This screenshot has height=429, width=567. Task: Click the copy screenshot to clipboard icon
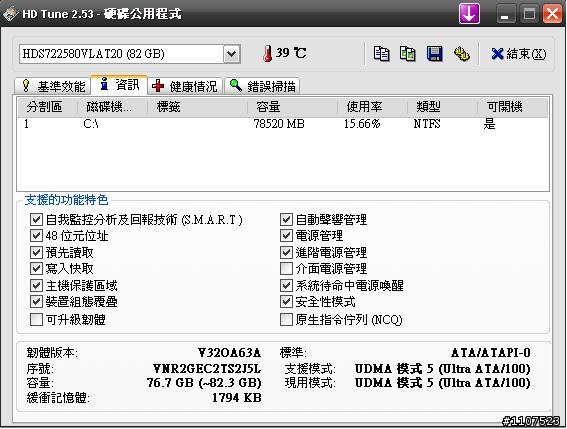click(x=408, y=54)
